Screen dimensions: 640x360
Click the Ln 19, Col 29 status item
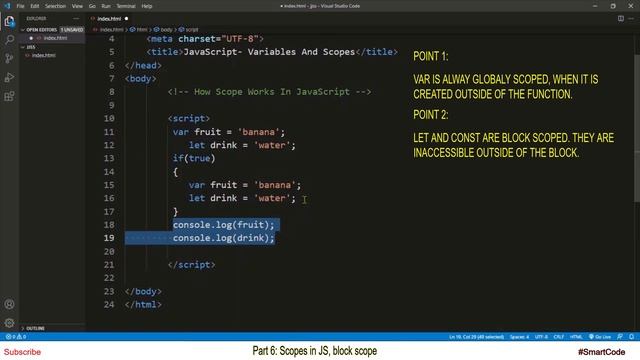476,337
